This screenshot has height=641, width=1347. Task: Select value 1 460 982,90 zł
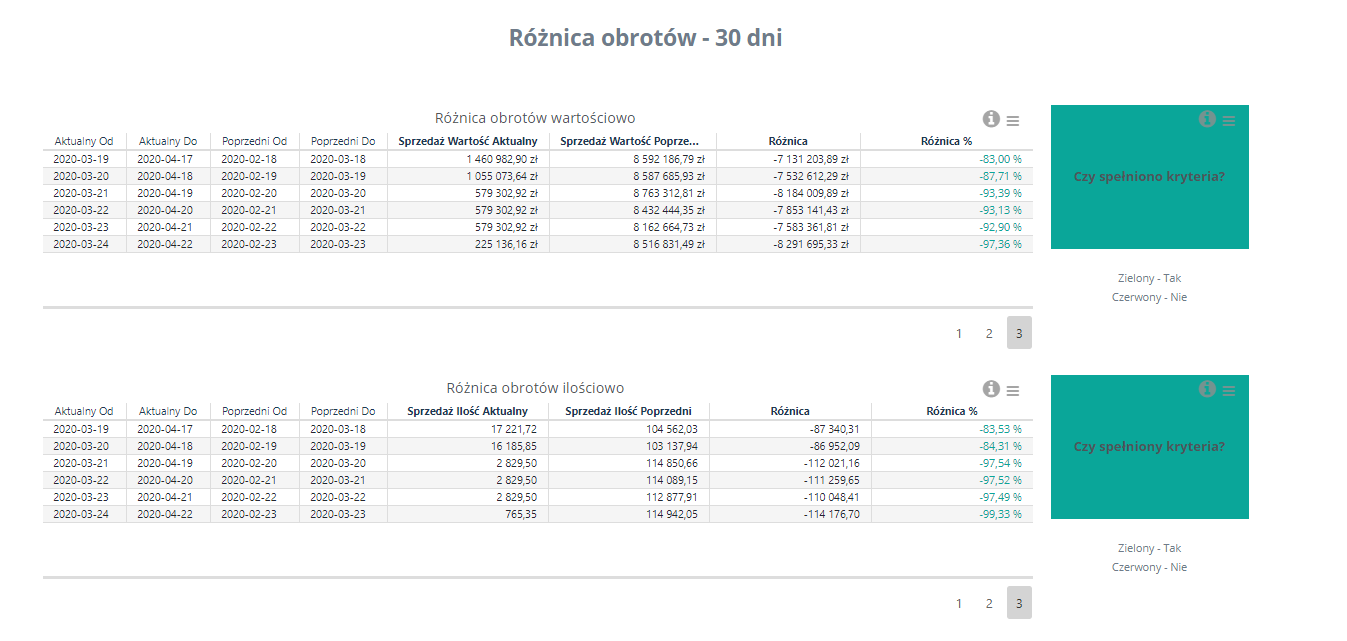[502, 159]
